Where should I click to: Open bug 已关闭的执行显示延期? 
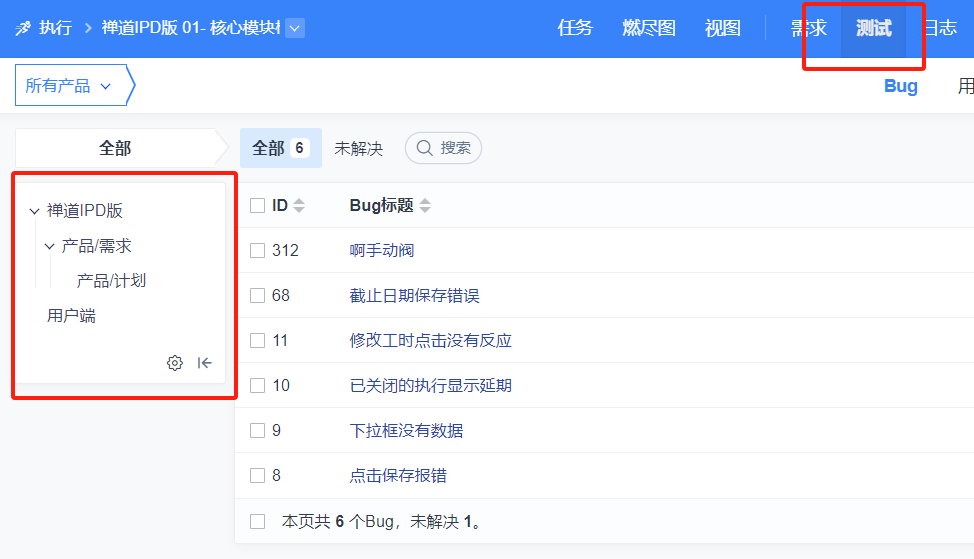[x=430, y=386]
